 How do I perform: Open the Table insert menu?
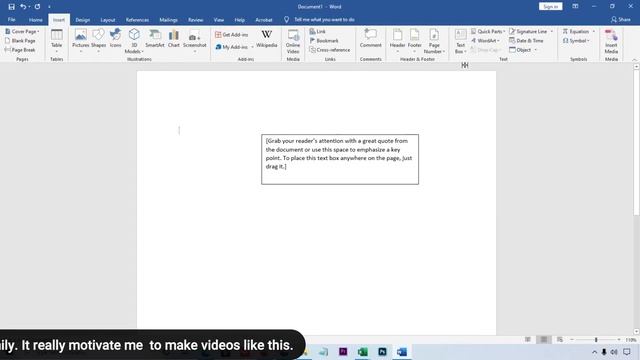tap(57, 41)
